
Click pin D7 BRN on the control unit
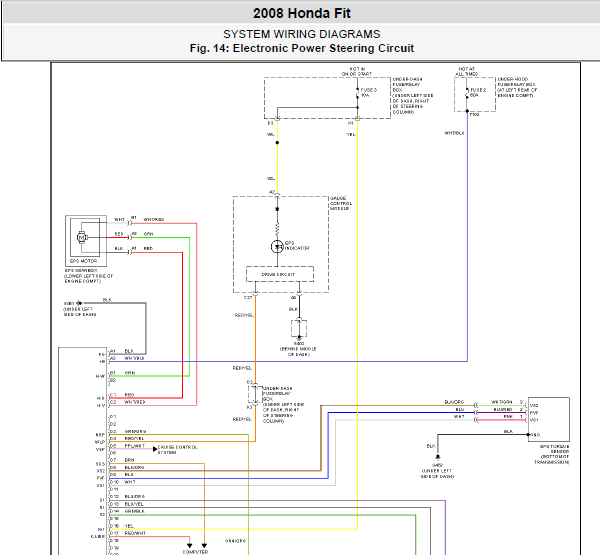(x=122, y=460)
